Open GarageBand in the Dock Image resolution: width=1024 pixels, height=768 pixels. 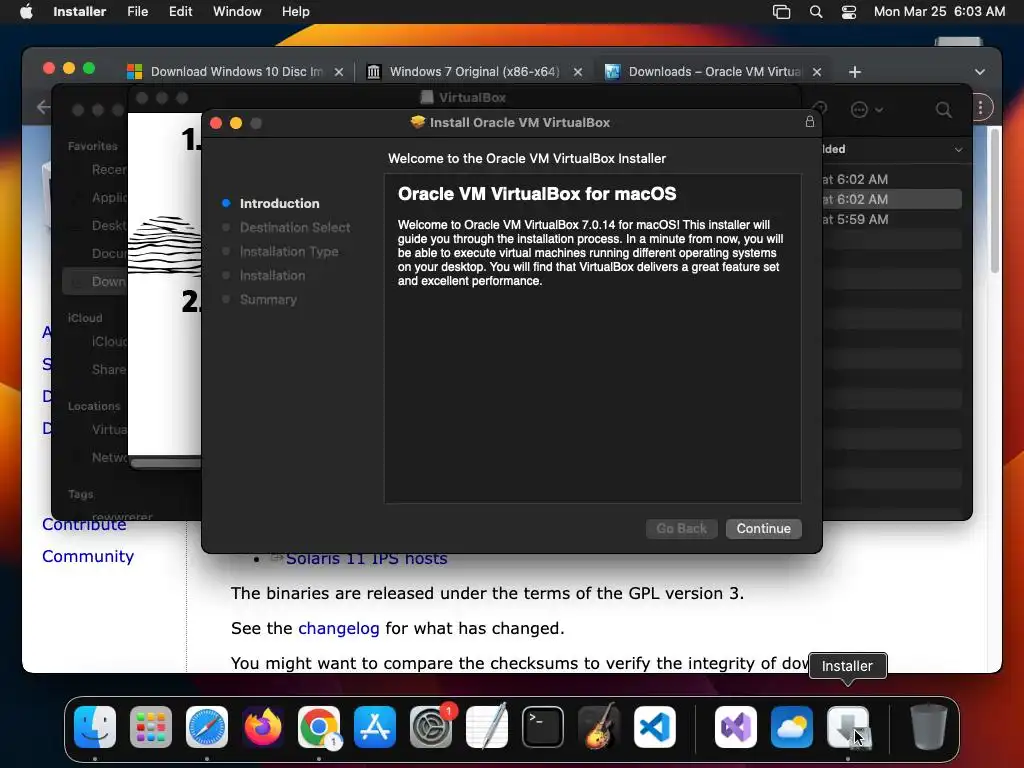pos(599,727)
